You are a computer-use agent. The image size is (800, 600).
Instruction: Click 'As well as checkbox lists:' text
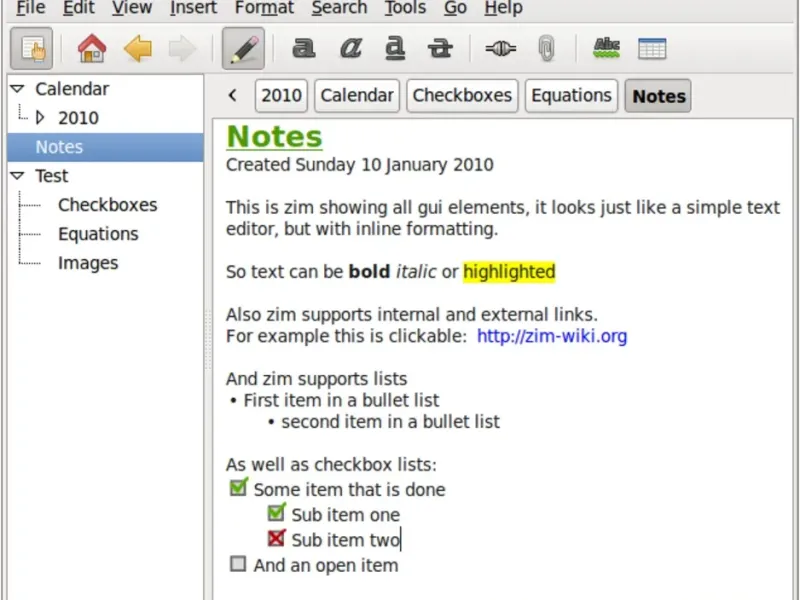(x=331, y=465)
